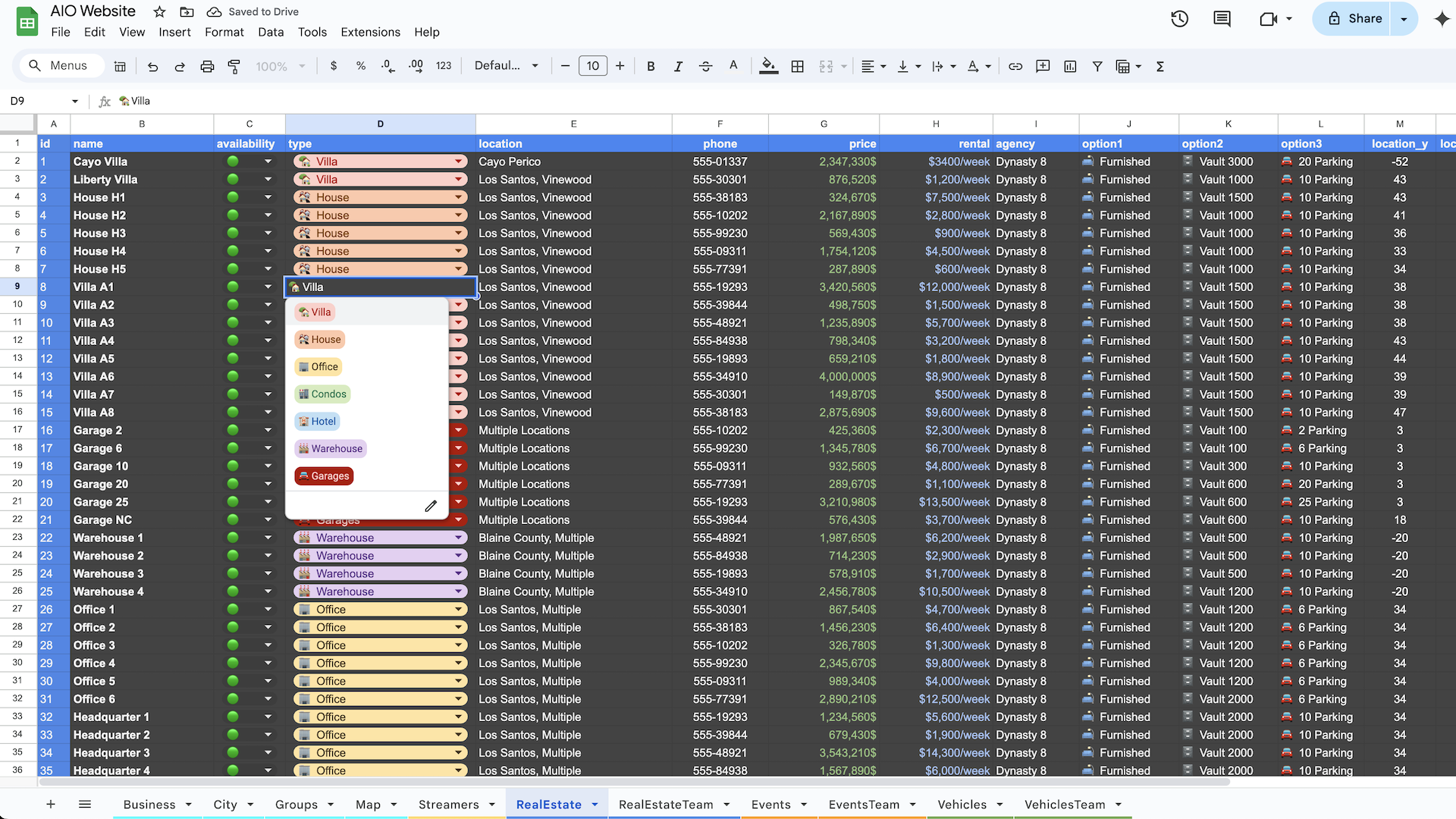
Task: Open horizontal align dropdown
Action: (x=874, y=67)
